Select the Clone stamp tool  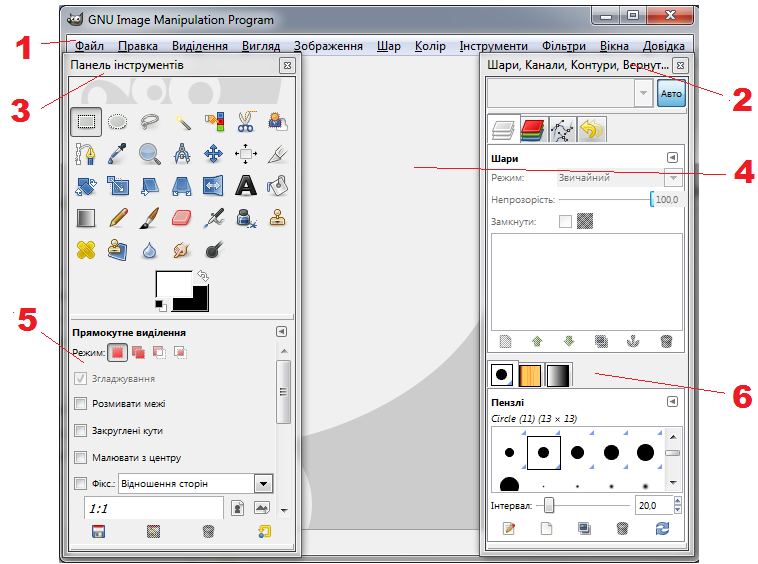coord(277,218)
